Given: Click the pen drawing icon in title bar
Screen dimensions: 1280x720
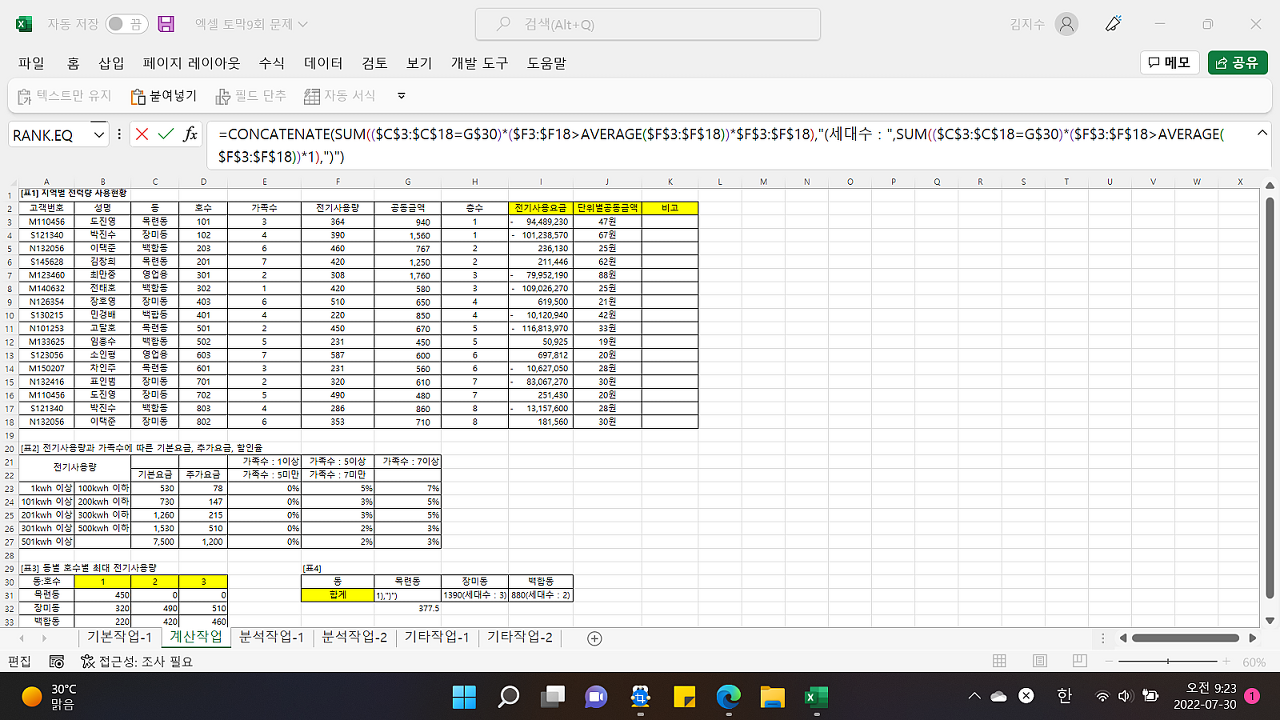Looking at the screenshot, I should click(1113, 24).
